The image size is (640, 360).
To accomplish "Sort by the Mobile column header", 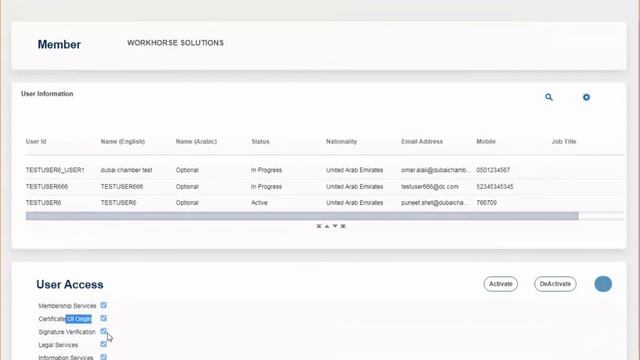I will pyautogui.click(x=486, y=142).
